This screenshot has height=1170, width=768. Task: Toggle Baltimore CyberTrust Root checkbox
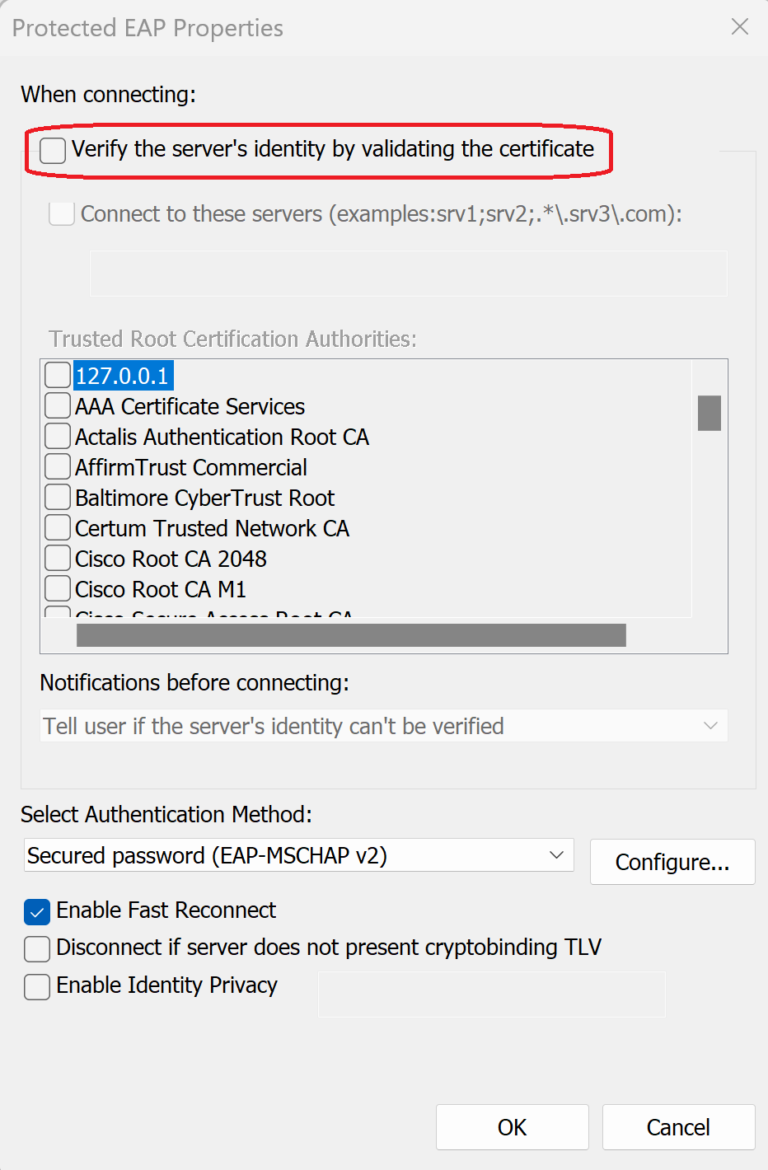(58, 498)
